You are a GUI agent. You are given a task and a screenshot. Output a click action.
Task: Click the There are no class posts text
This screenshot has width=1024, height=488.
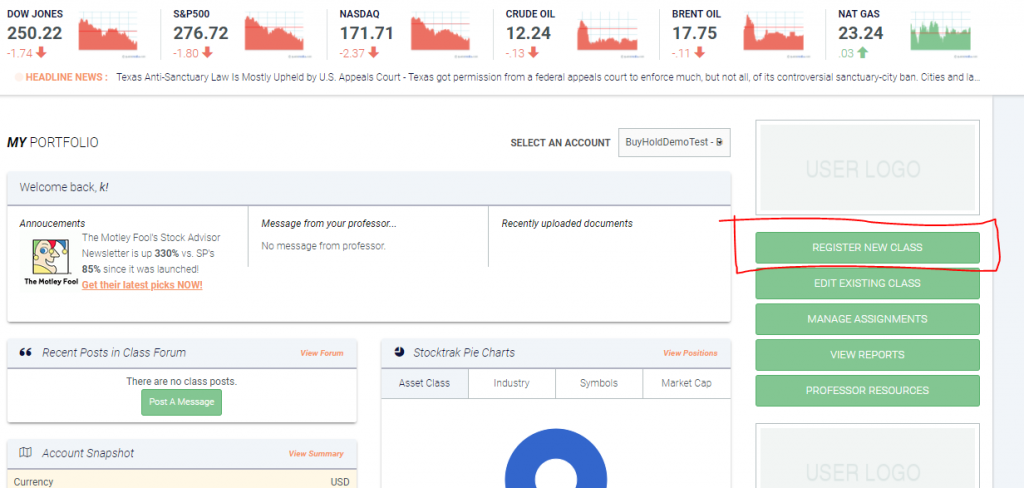pyautogui.click(x=182, y=381)
